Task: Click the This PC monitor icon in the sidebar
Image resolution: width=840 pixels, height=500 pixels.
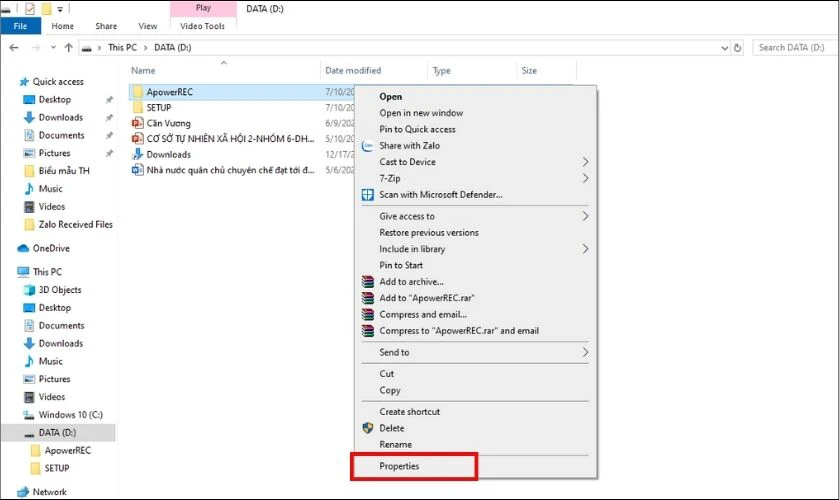Action: pyautogui.click(x=23, y=272)
